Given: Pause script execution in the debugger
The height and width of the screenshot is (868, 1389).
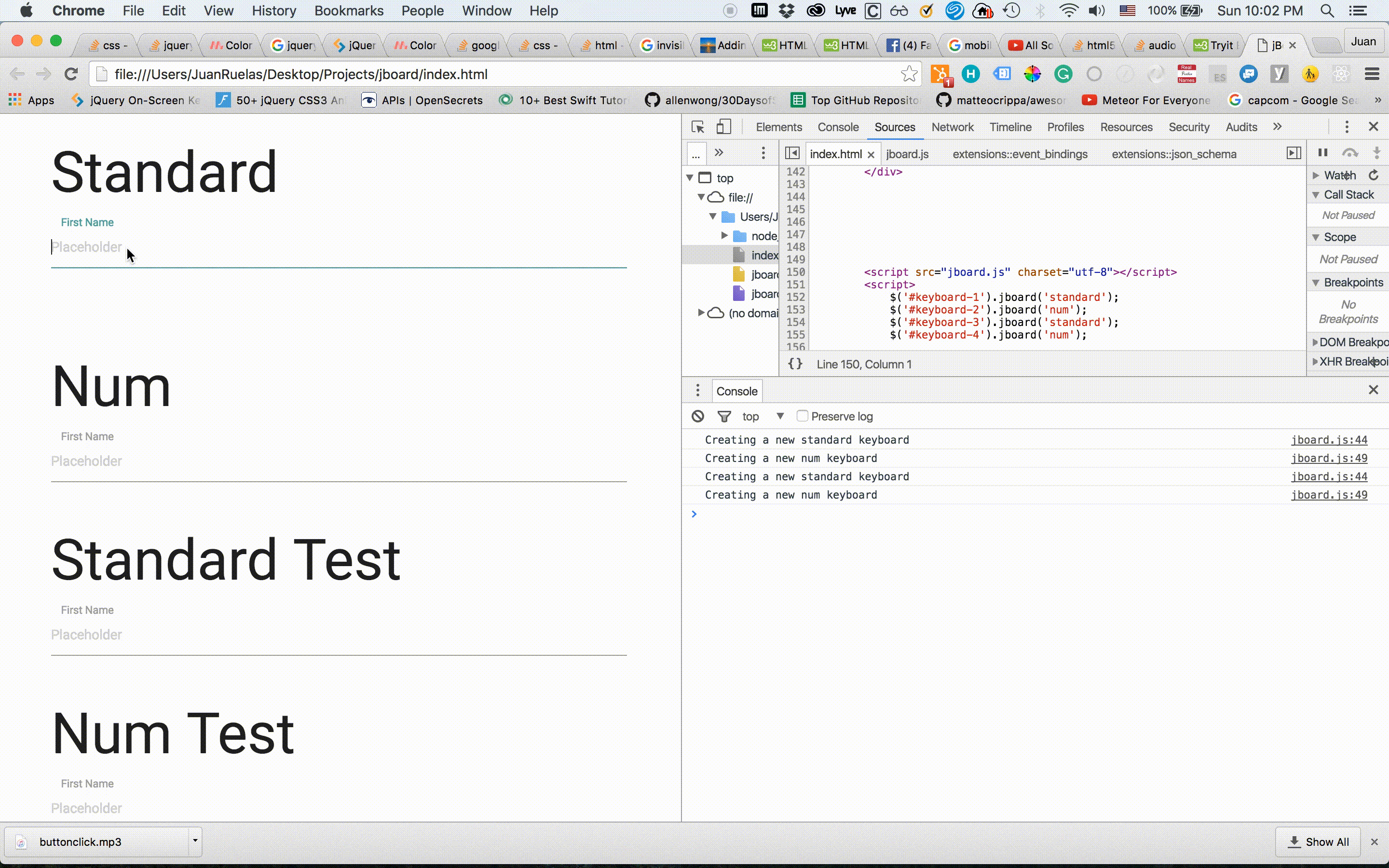Looking at the screenshot, I should click(1322, 153).
